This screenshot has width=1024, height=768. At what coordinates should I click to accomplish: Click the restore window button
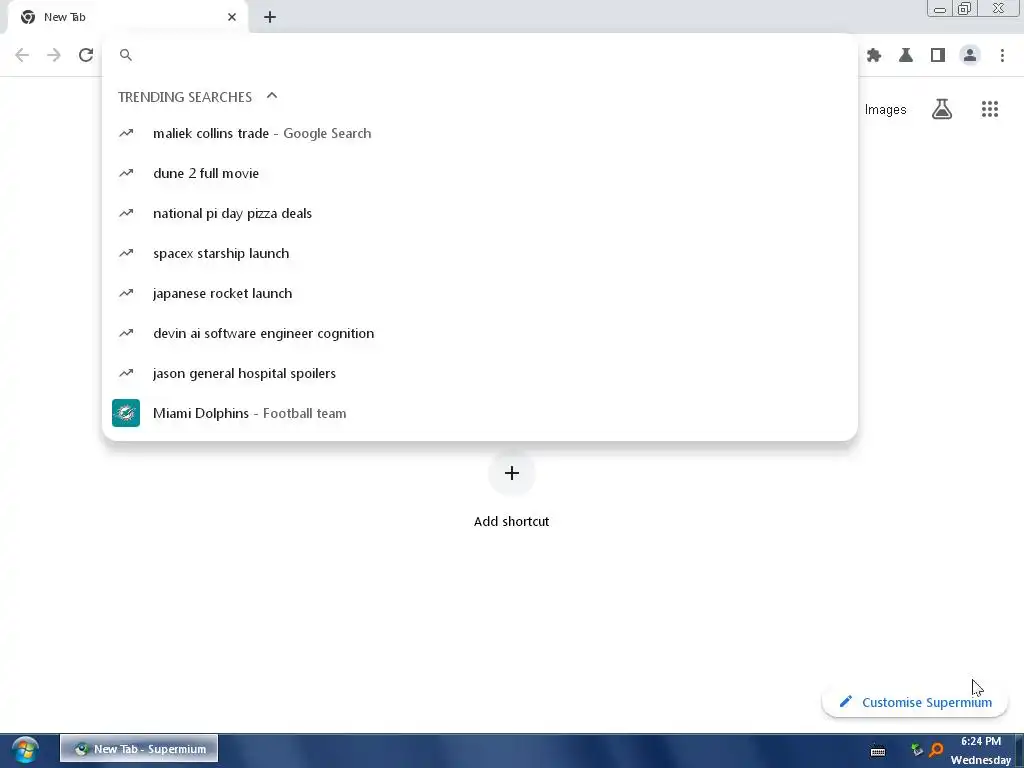pyautogui.click(x=964, y=9)
